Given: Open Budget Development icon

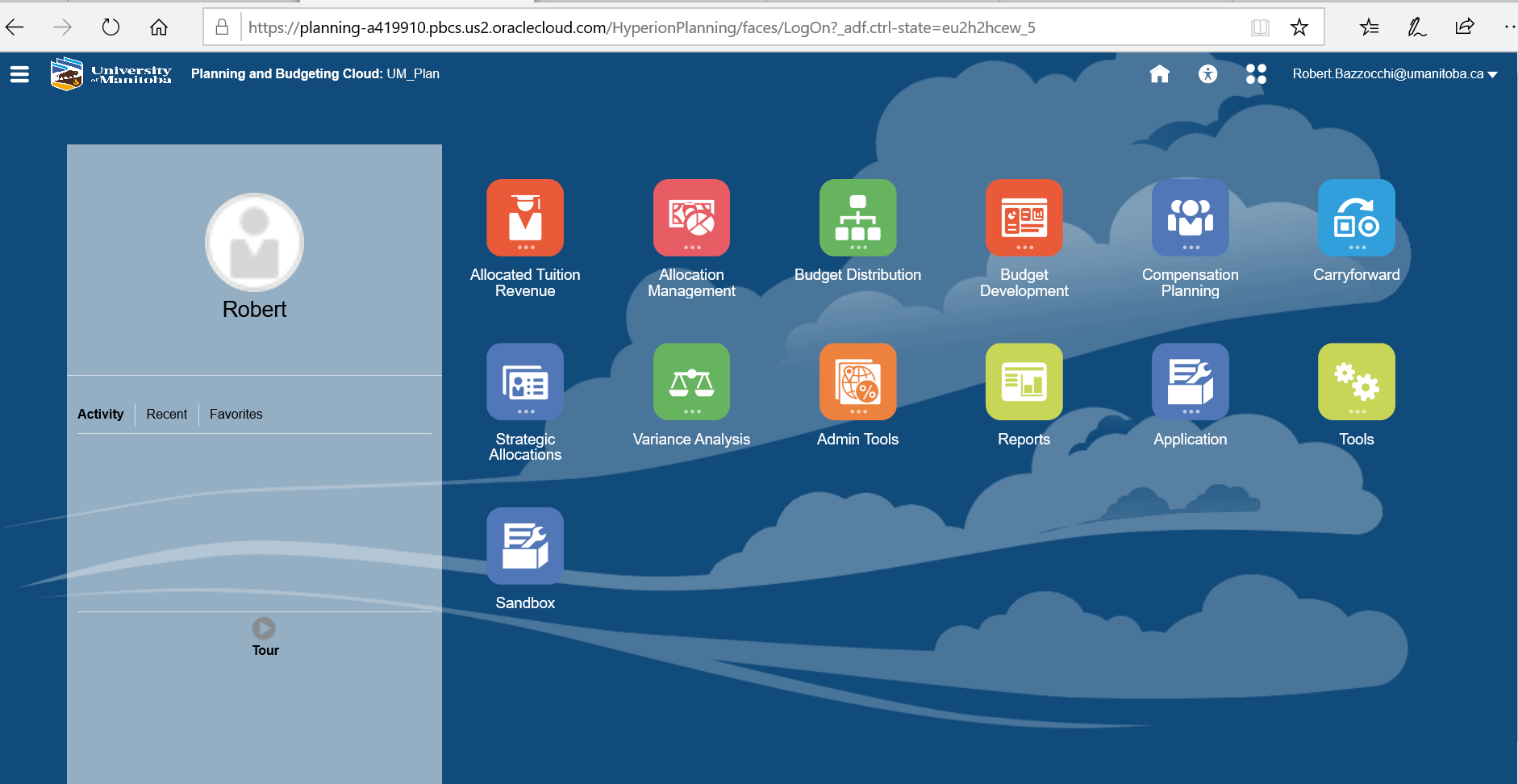Looking at the screenshot, I should pyautogui.click(x=1024, y=218).
